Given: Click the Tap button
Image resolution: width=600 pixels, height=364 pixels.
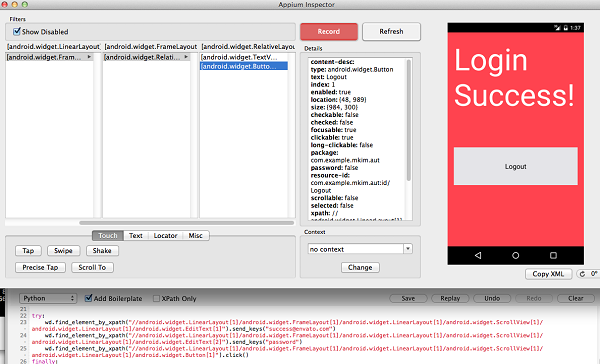Looking at the screenshot, I should coord(28,251).
